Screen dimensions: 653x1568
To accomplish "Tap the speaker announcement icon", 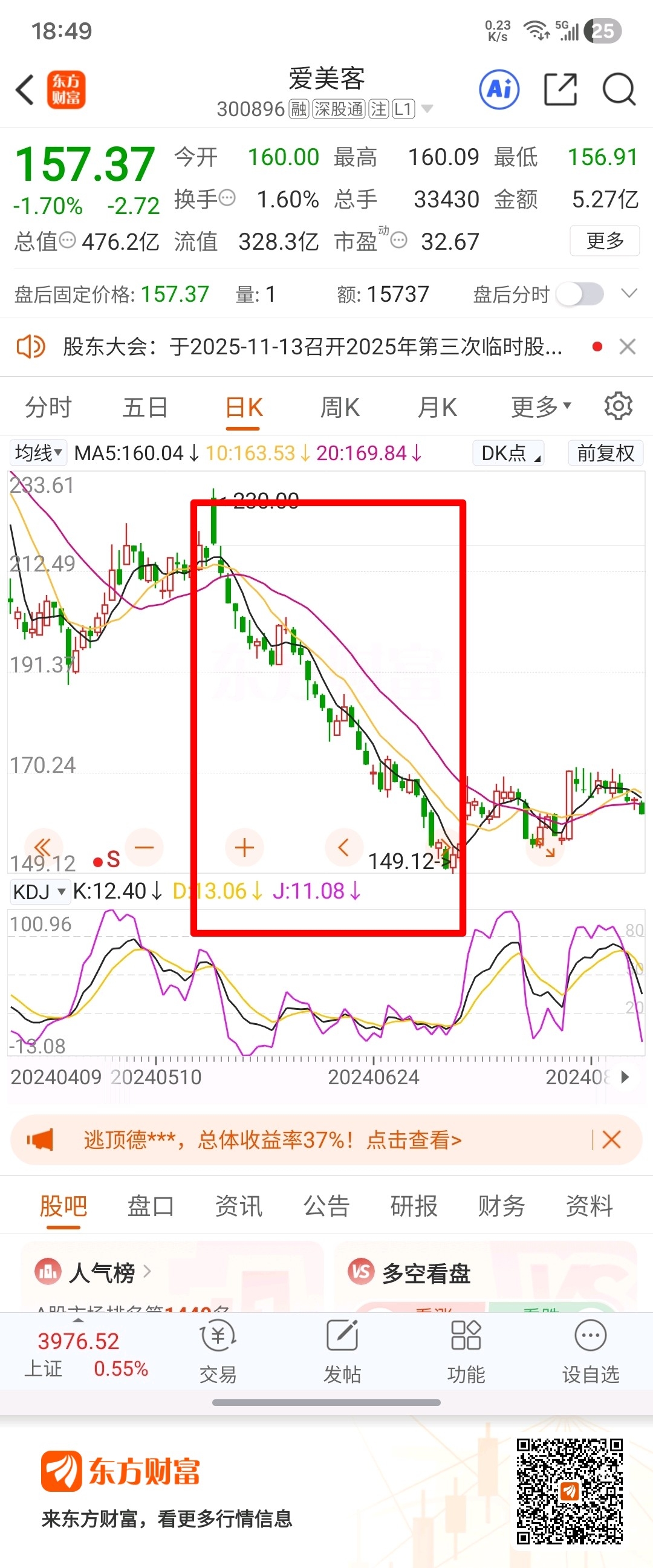I will [x=30, y=347].
